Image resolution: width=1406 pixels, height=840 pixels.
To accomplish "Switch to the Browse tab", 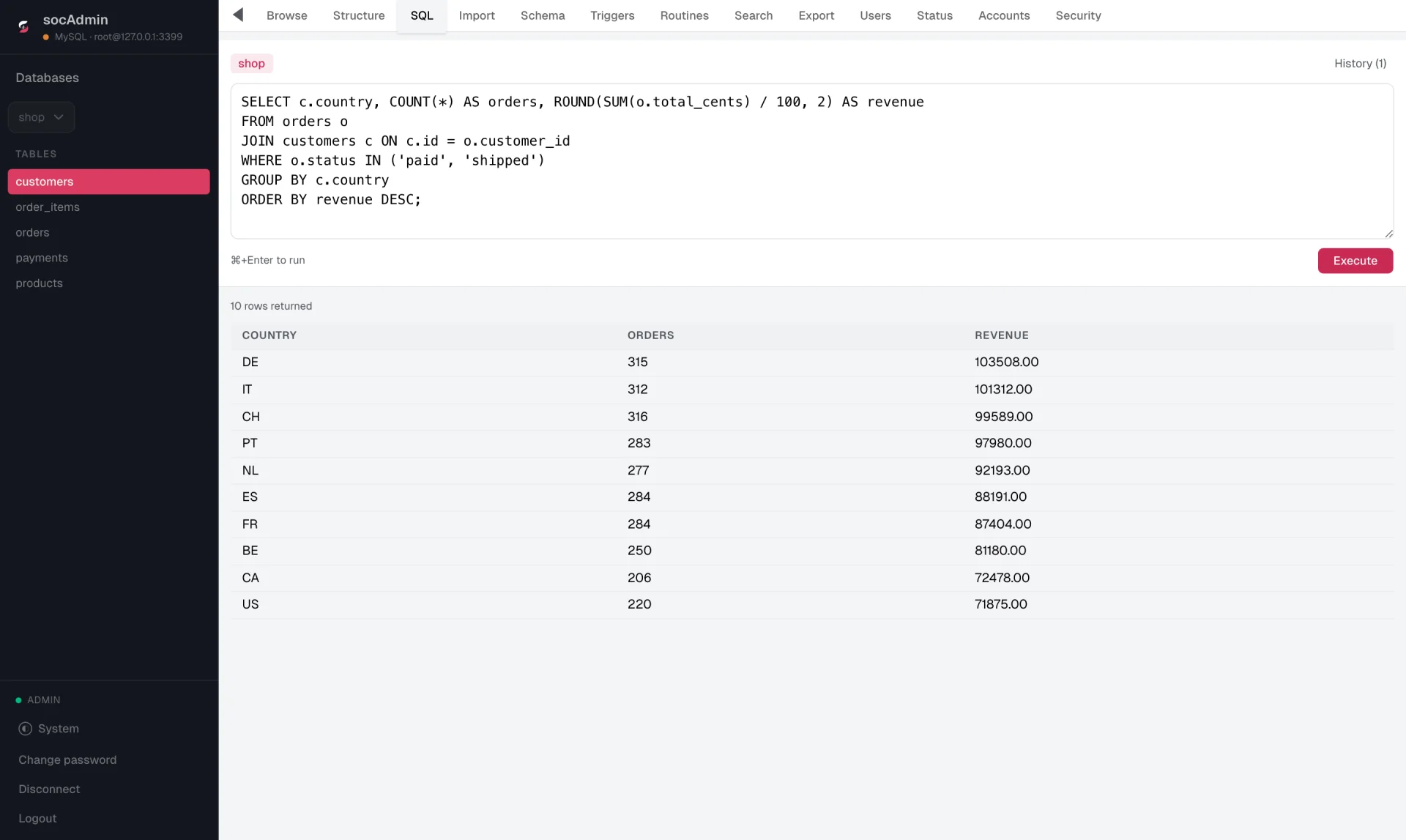I will [286, 15].
